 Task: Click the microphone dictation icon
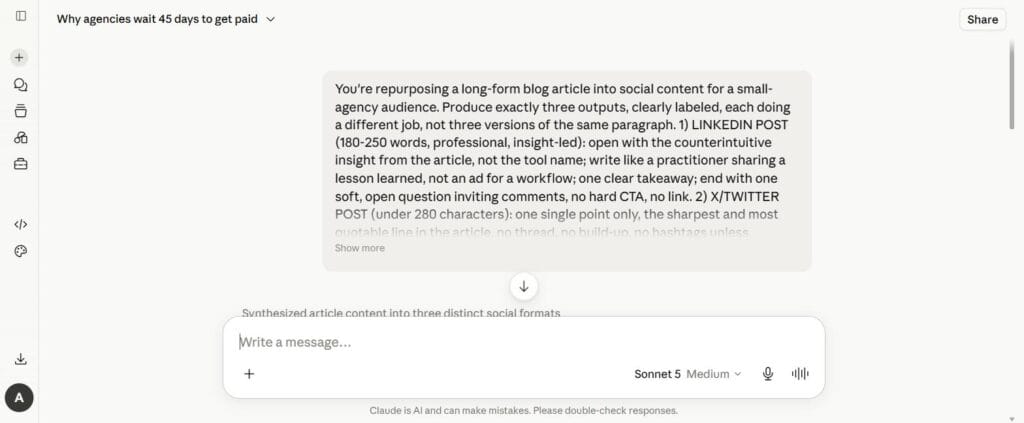[x=768, y=374]
